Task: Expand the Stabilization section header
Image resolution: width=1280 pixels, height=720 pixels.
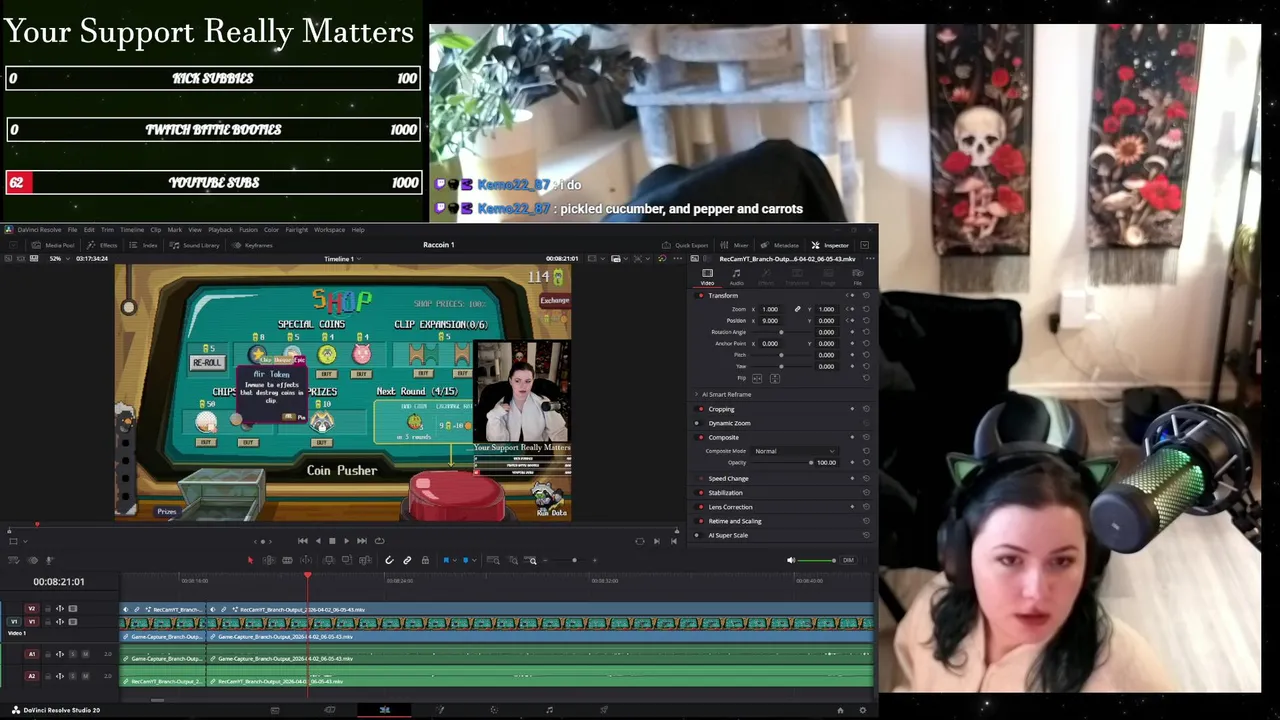Action: [x=725, y=492]
